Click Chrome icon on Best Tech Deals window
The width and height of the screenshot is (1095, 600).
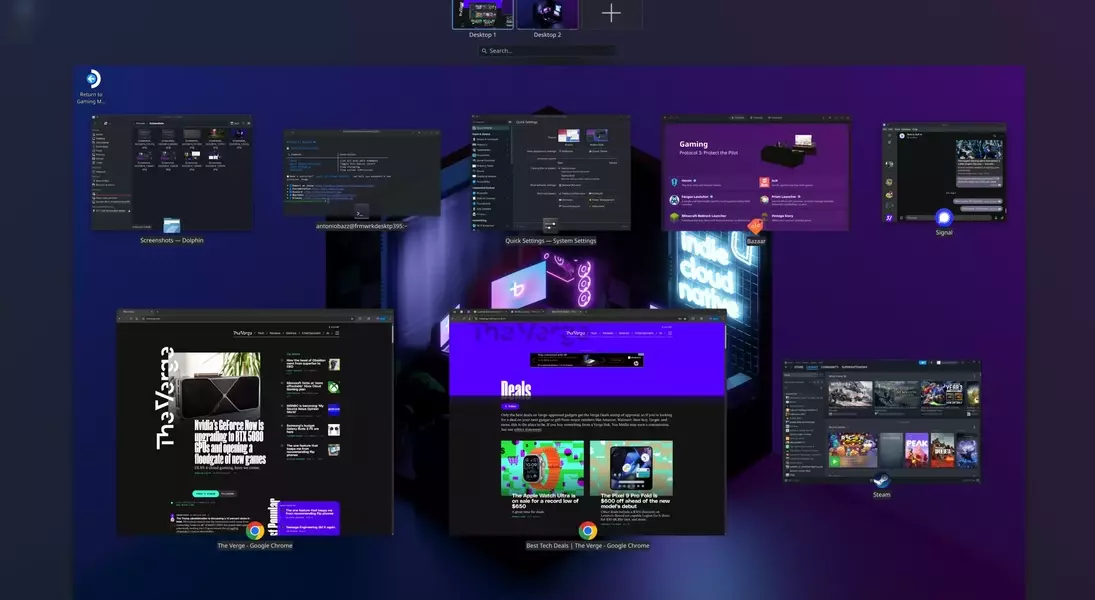pyautogui.click(x=587, y=531)
